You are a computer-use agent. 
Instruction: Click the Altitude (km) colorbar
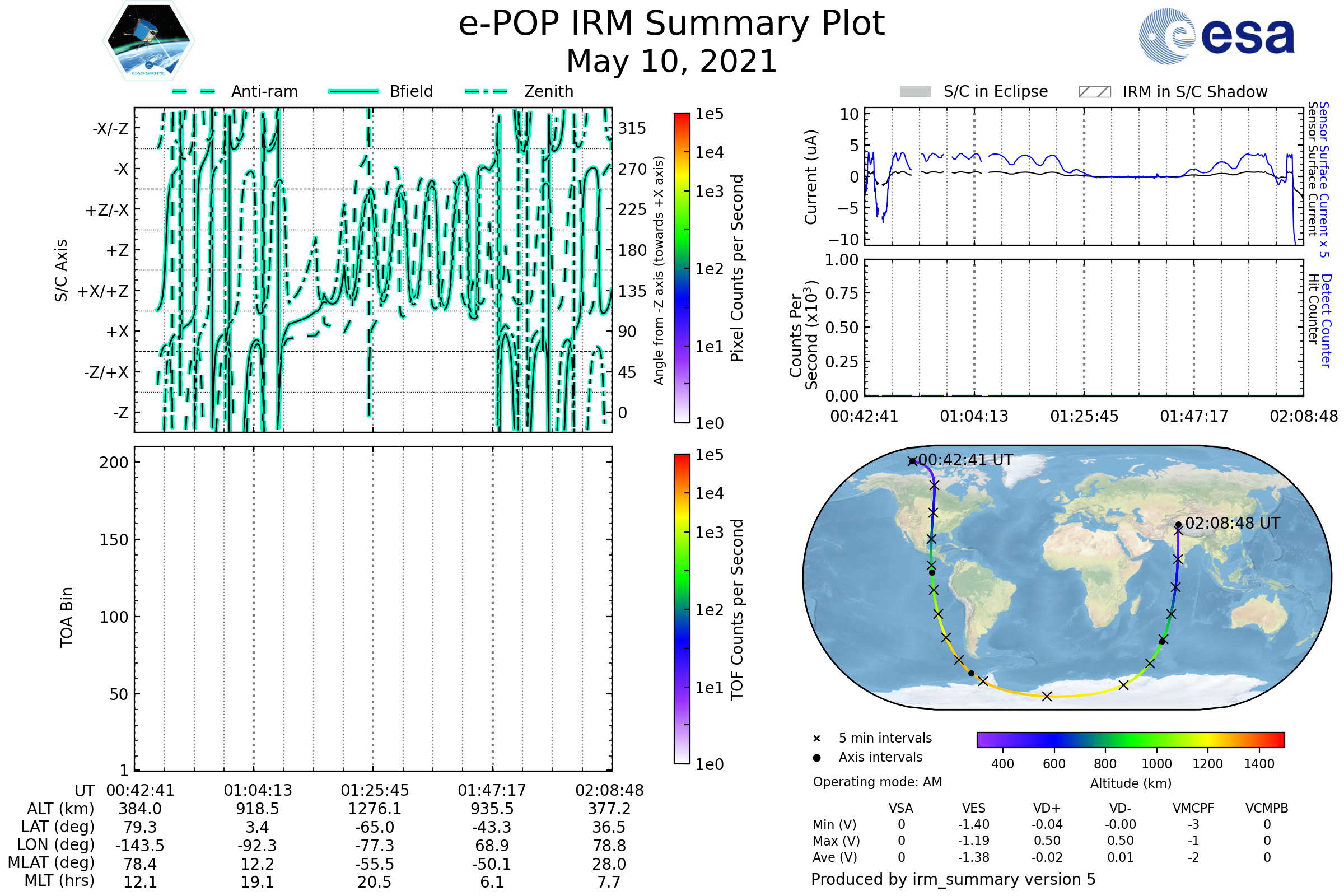pyautogui.click(x=1130, y=739)
